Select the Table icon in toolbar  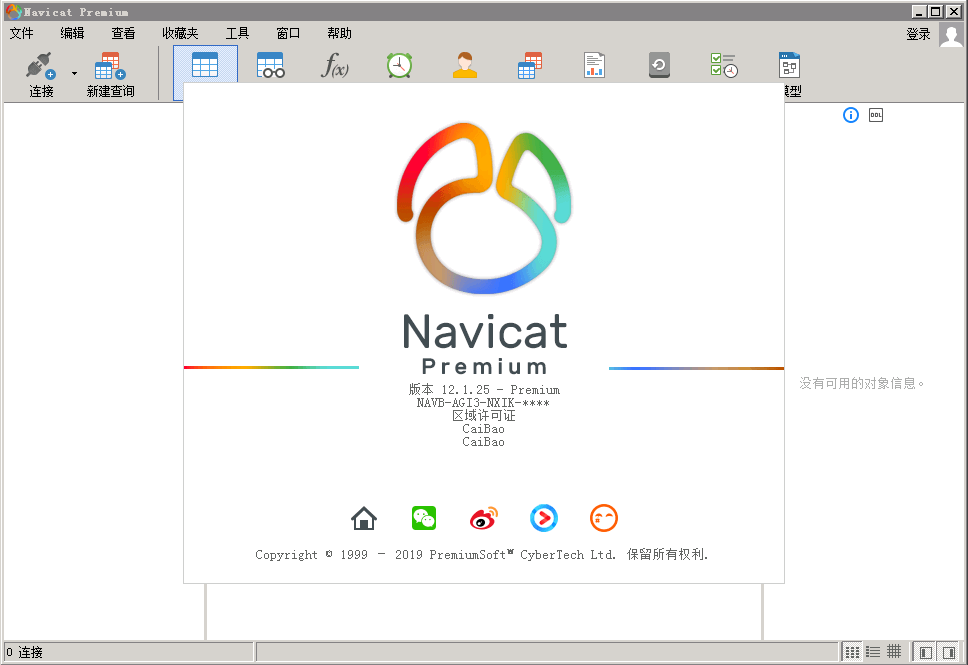click(x=205, y=65)
